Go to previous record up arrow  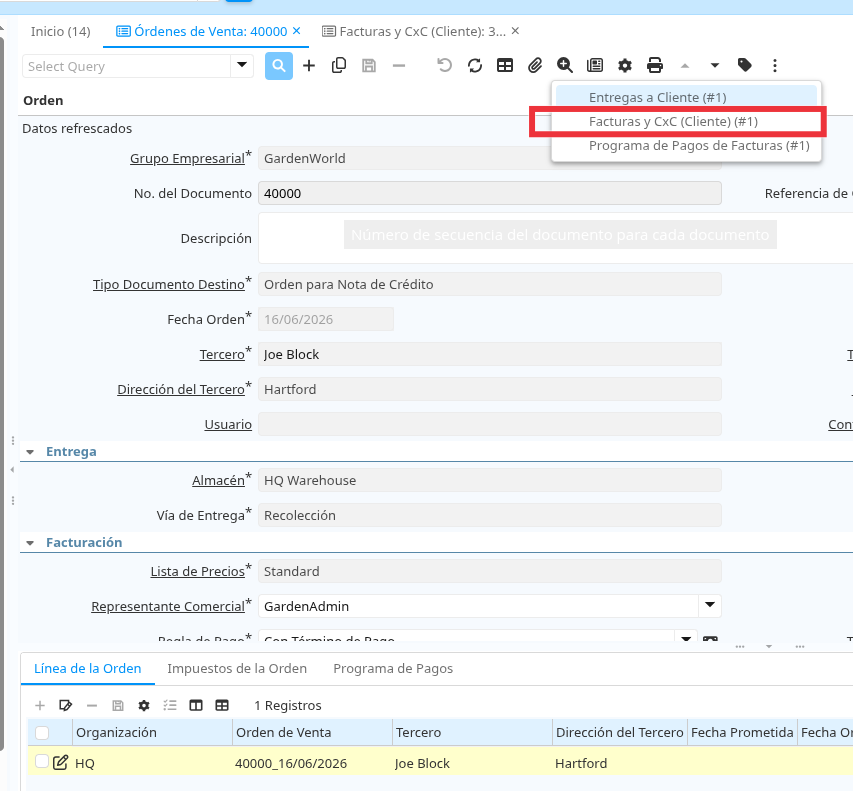[685, 66]
